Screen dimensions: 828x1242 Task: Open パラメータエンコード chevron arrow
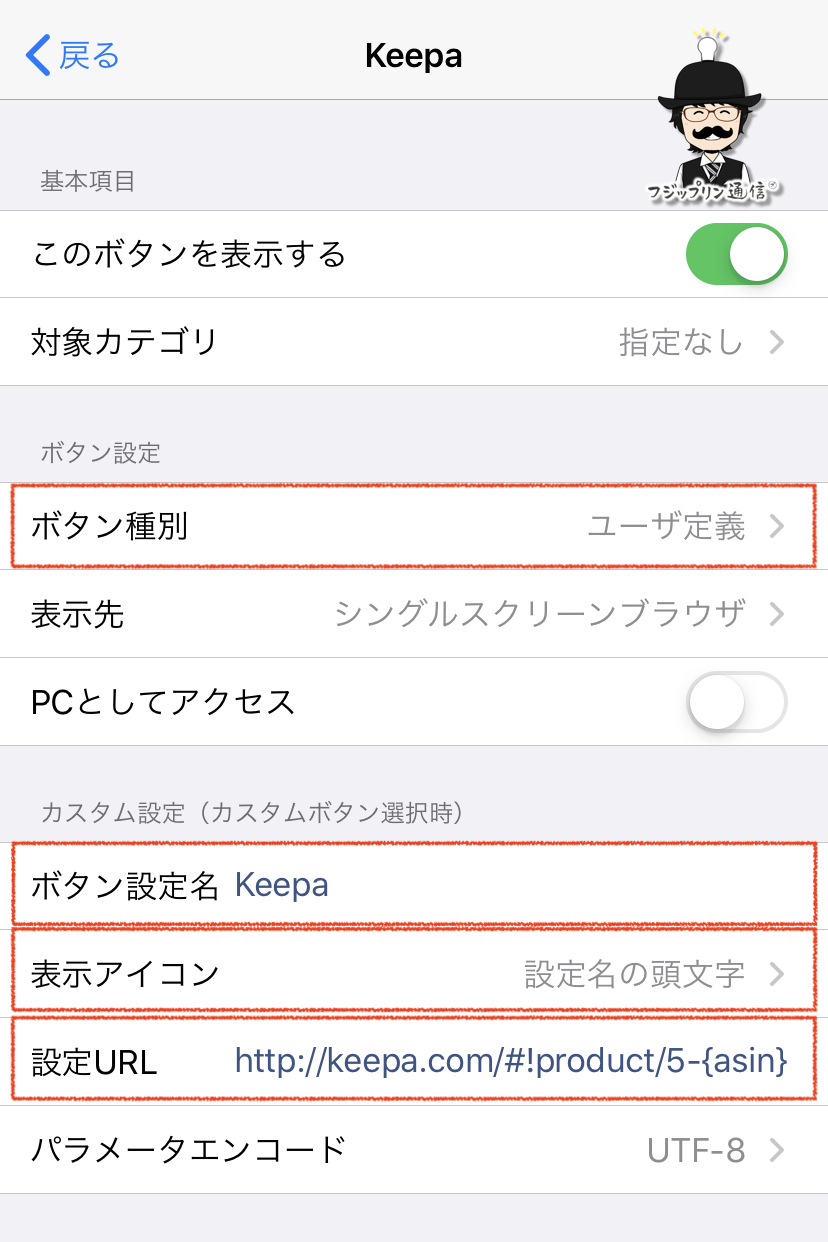tap(777, 1151)
